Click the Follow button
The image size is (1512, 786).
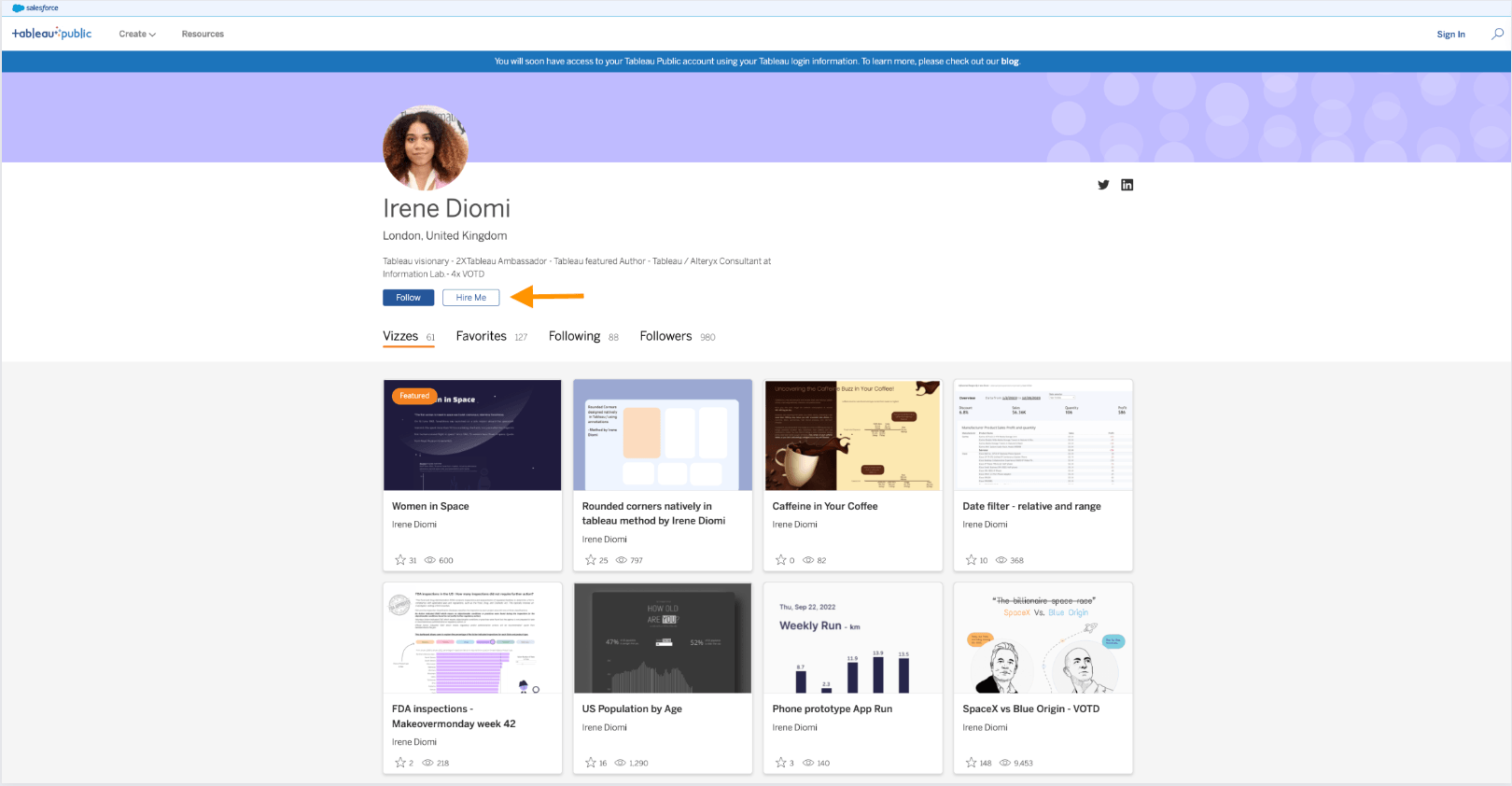pyautogui.click(x=408, y=298)
